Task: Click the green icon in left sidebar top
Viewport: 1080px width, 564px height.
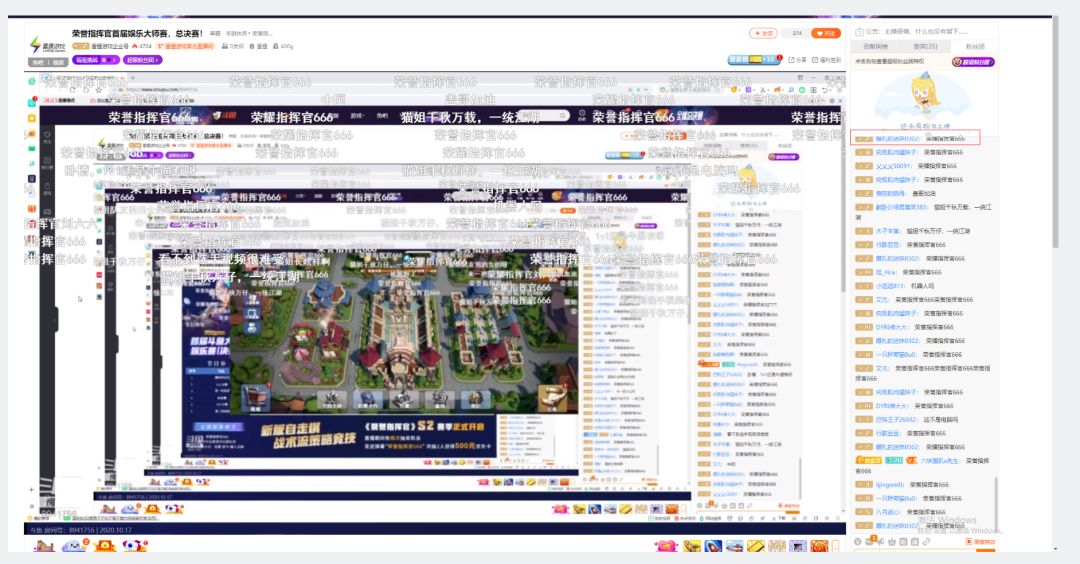Action: (x=32, y=81)
